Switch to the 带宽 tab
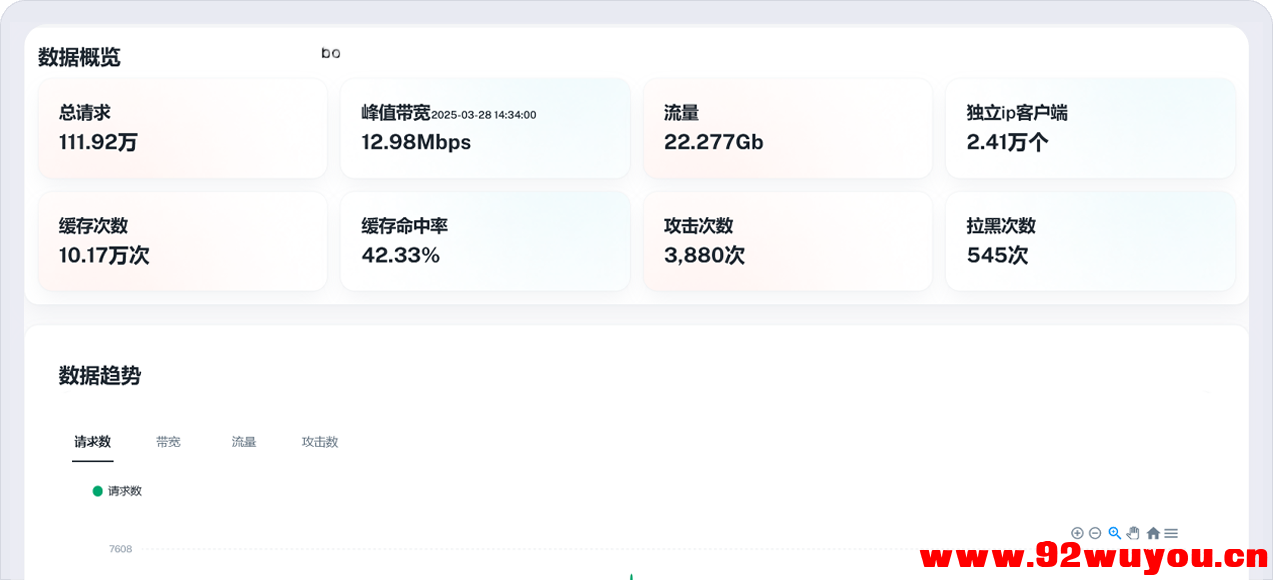The image size is (1273, 580). pos(168,442)
